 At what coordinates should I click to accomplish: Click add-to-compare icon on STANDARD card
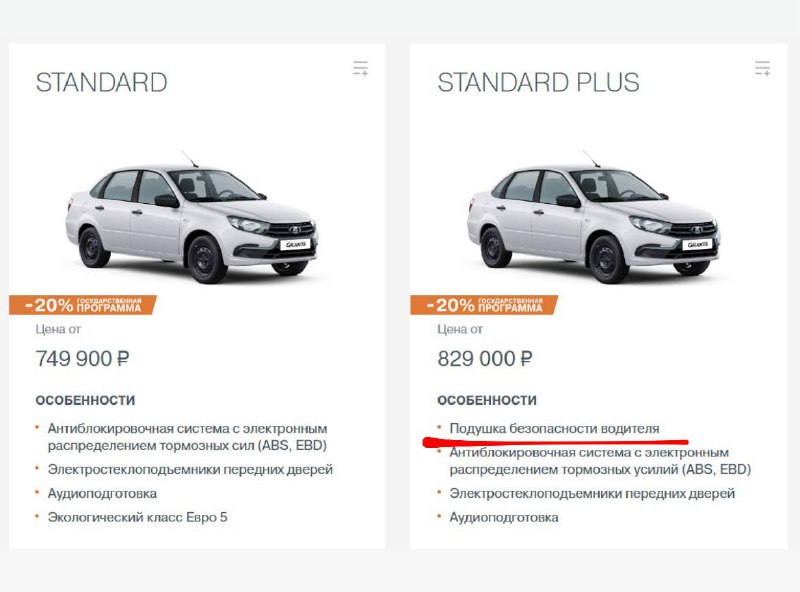[x=361, y=68]
